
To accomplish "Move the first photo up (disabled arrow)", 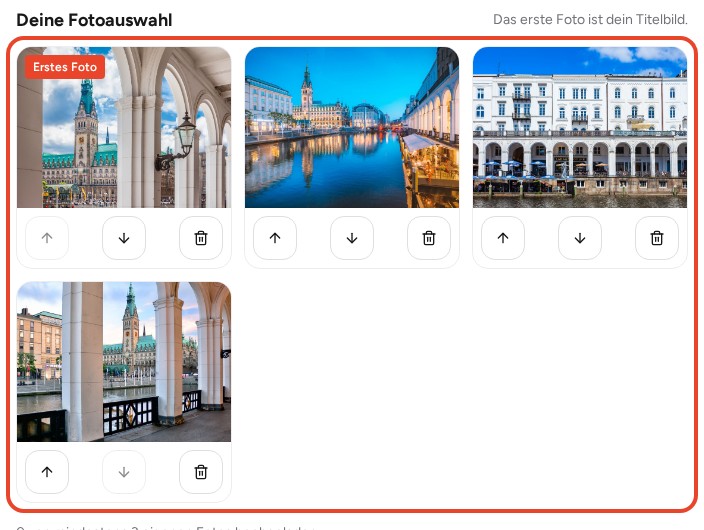I will [x=47, y=238].
